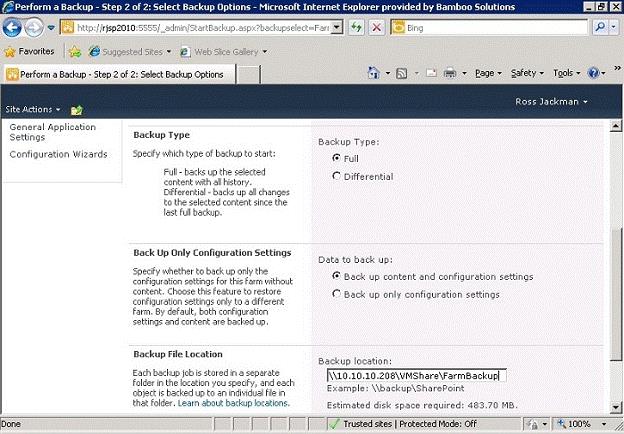Open the search provider dropdown arrow

[x=613, y=27]
